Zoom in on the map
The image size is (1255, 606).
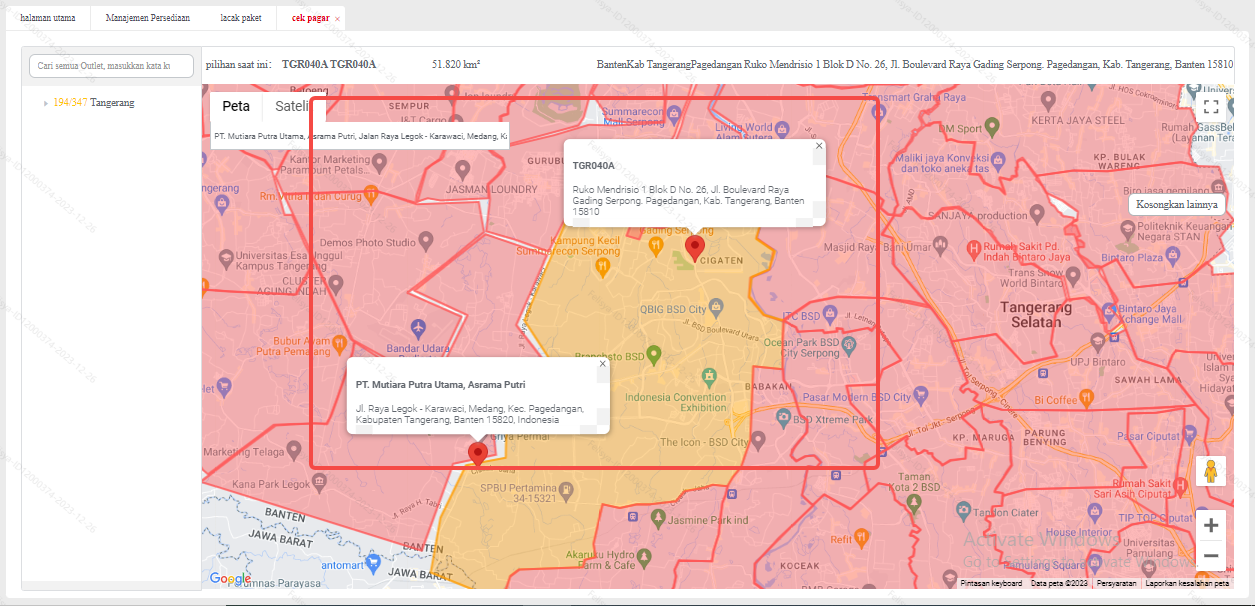(x=1210, y=525)
